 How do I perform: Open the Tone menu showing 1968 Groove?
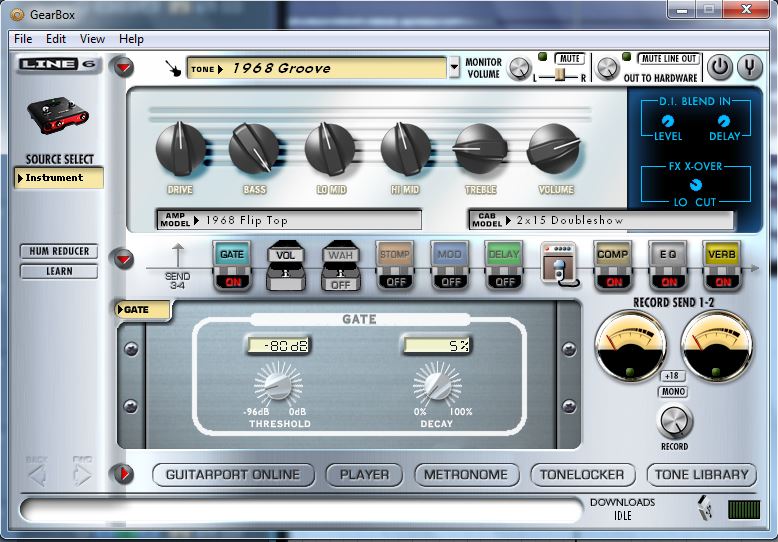(x=317, y=68)
